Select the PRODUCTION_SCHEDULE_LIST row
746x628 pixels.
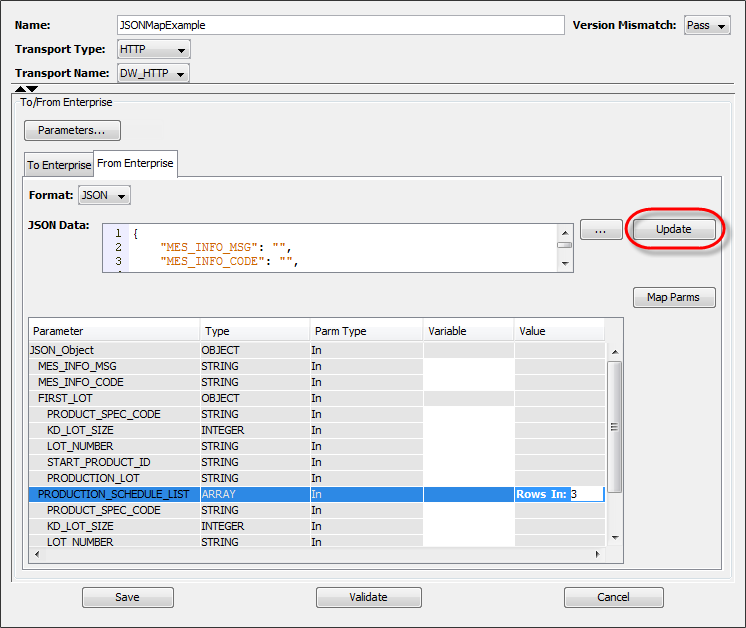[113, 494]
